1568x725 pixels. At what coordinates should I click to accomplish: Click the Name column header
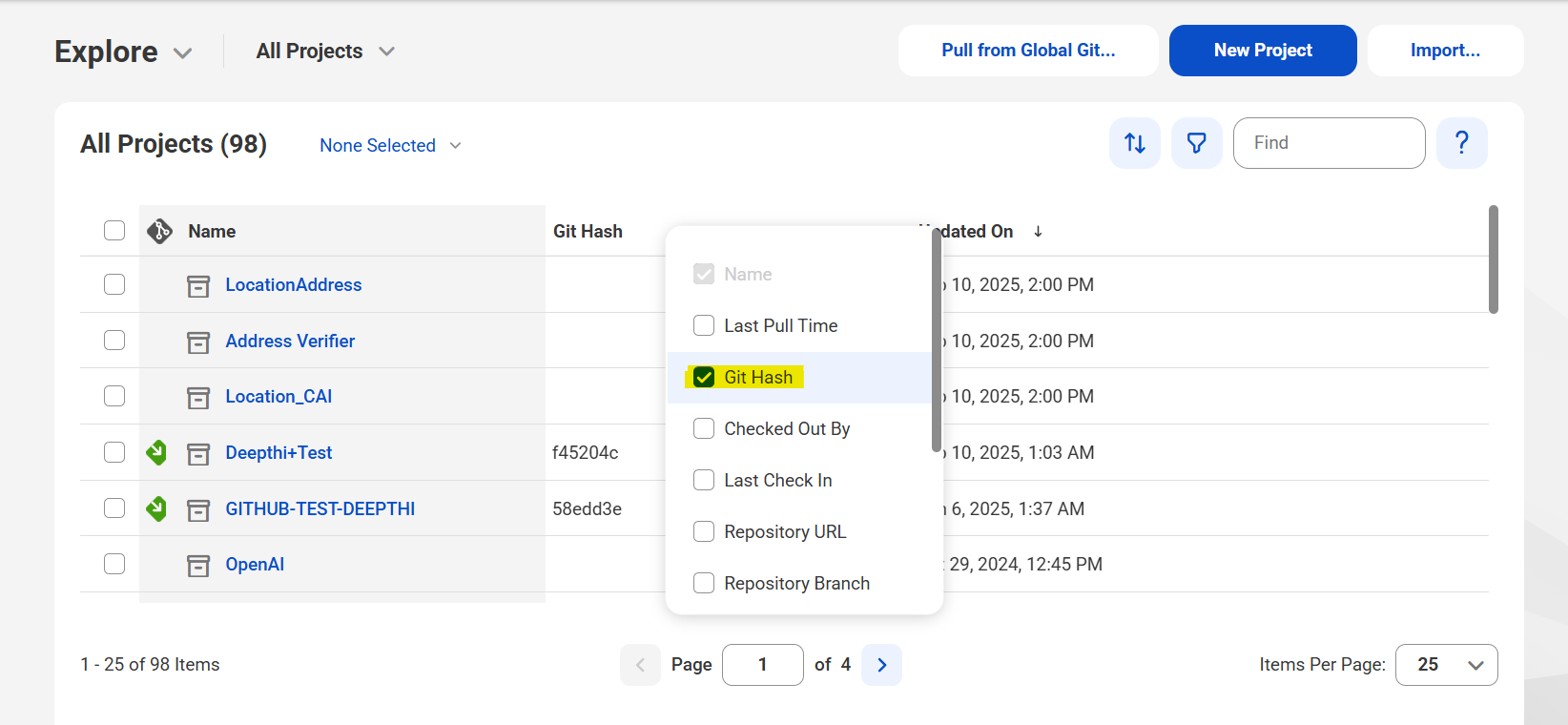pyautogui.click(x=212, y=232)
